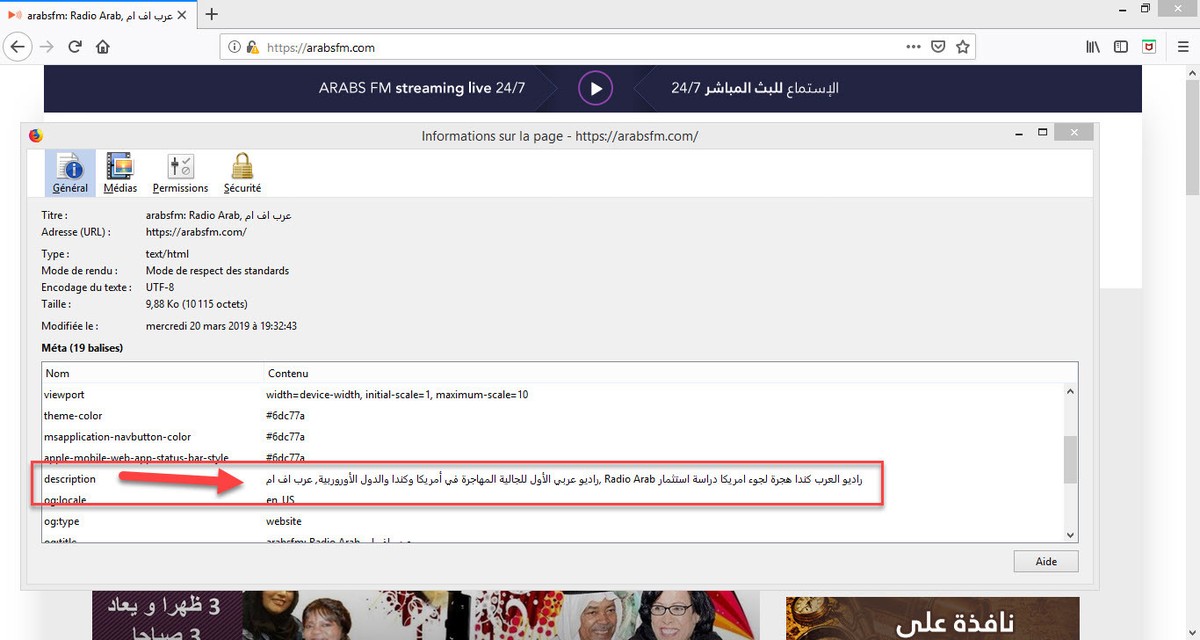Viewport: 1200px width, 640px height.
Task: Open a new browser tab
Action: click(211, 14)
